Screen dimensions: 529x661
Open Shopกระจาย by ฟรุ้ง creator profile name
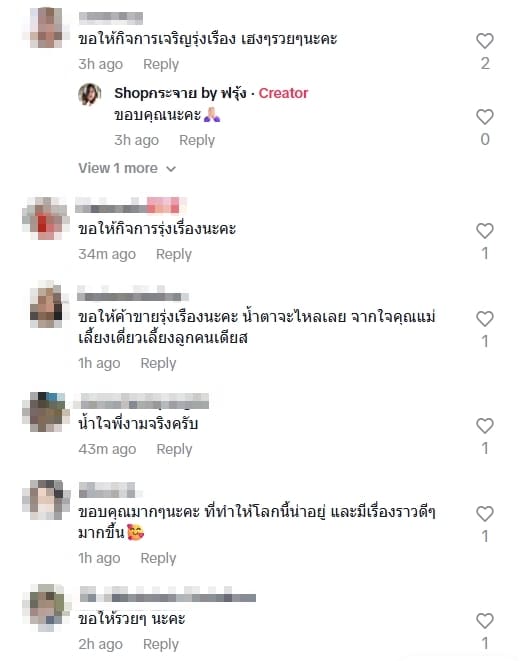180,93
